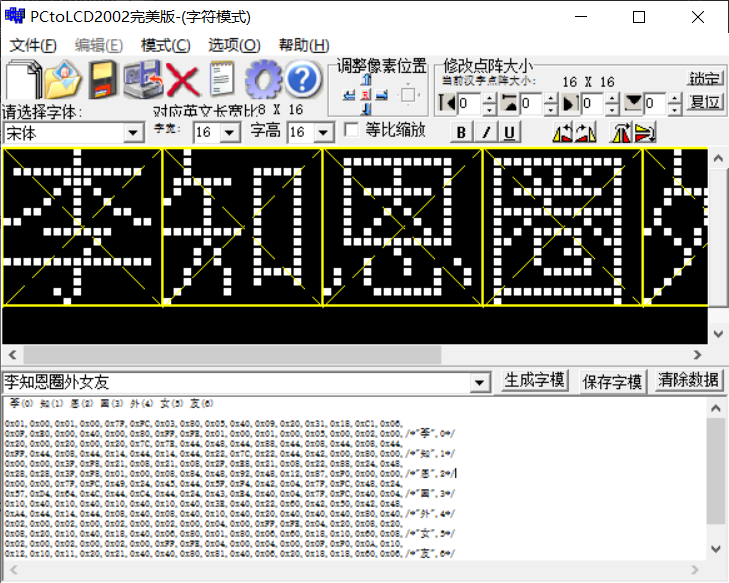Screen dimensions: 729x583
Task: Decrease the top-edge value stepper
Action: 550,109
